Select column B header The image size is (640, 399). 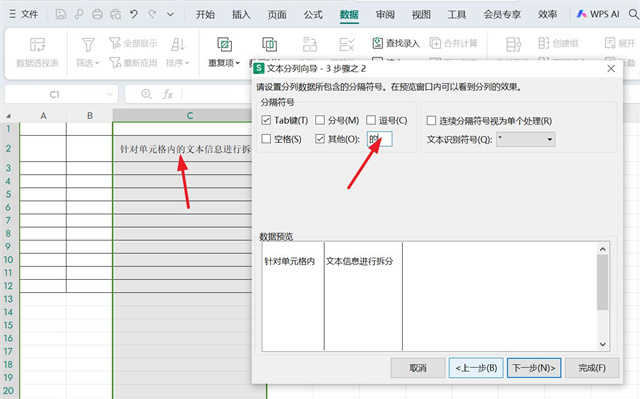[x=90, y=116]
